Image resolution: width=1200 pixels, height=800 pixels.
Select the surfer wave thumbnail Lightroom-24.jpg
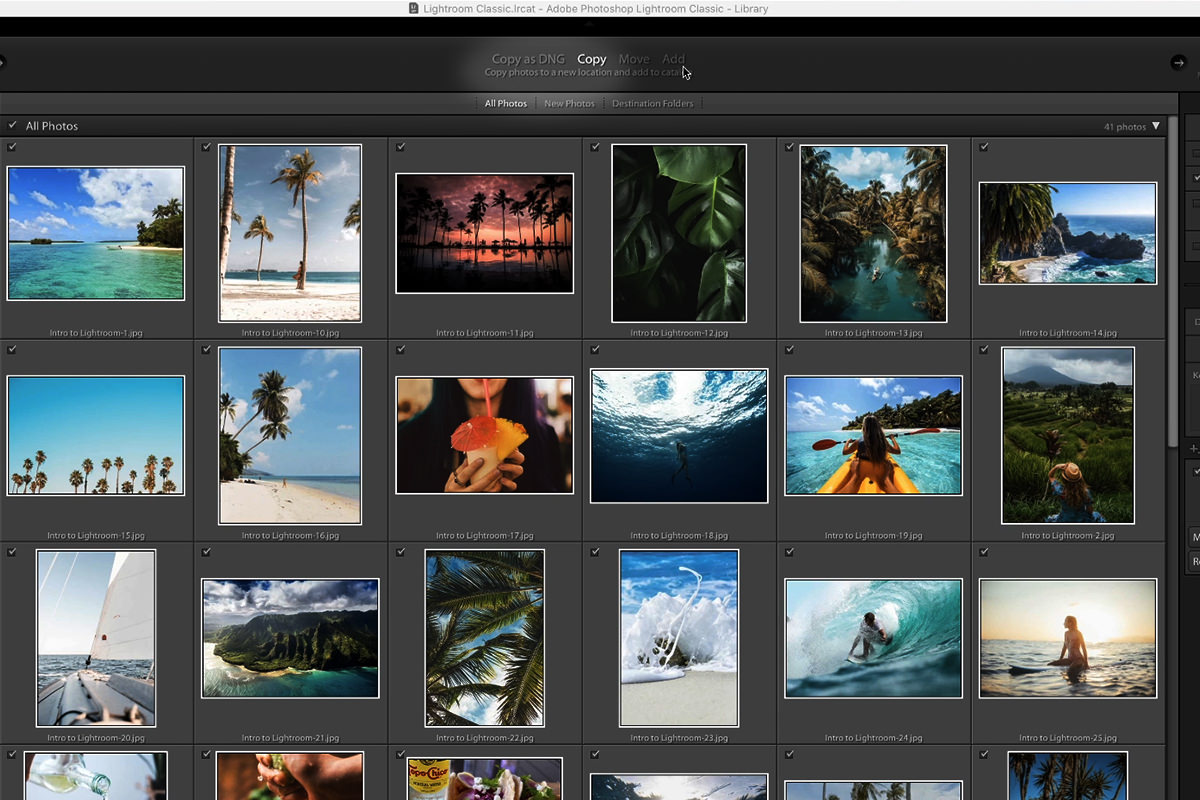tap(873, 638)
